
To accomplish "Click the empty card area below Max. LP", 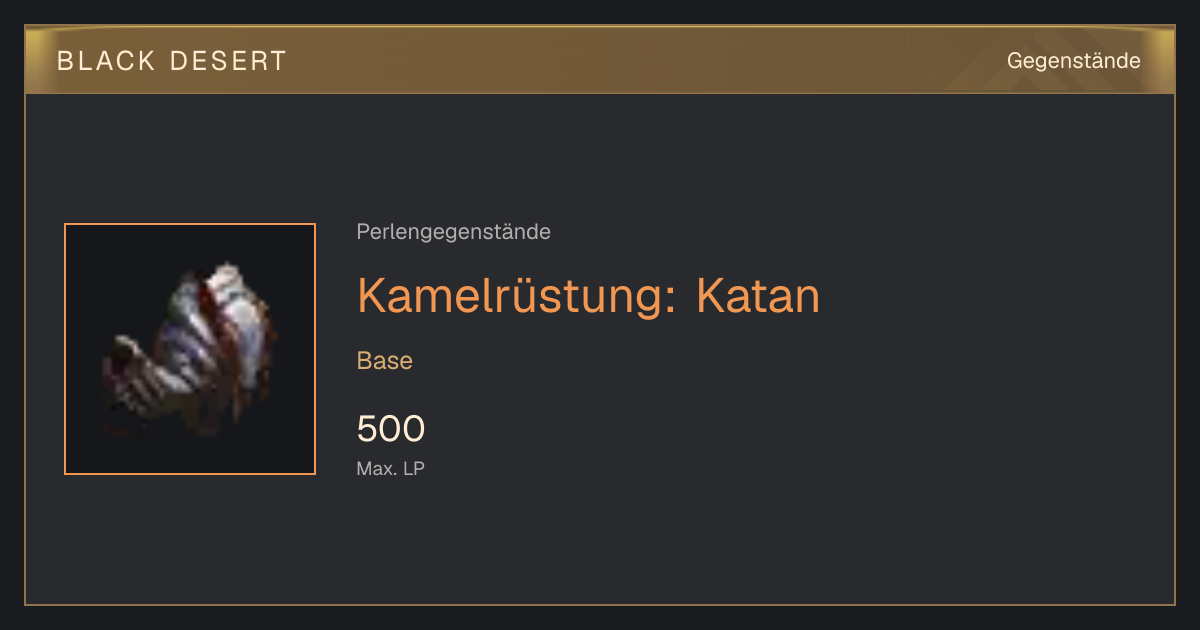I will click(600, 540).
